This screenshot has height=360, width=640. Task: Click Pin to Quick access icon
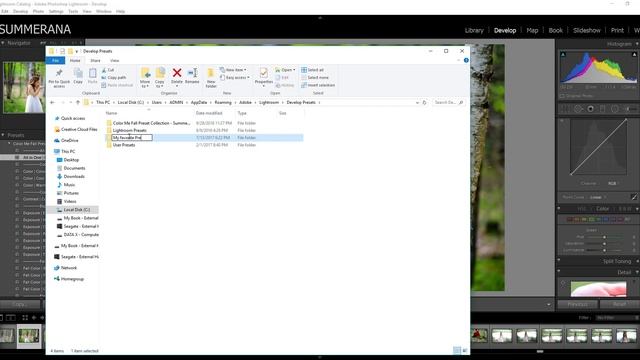pos(59,73)
